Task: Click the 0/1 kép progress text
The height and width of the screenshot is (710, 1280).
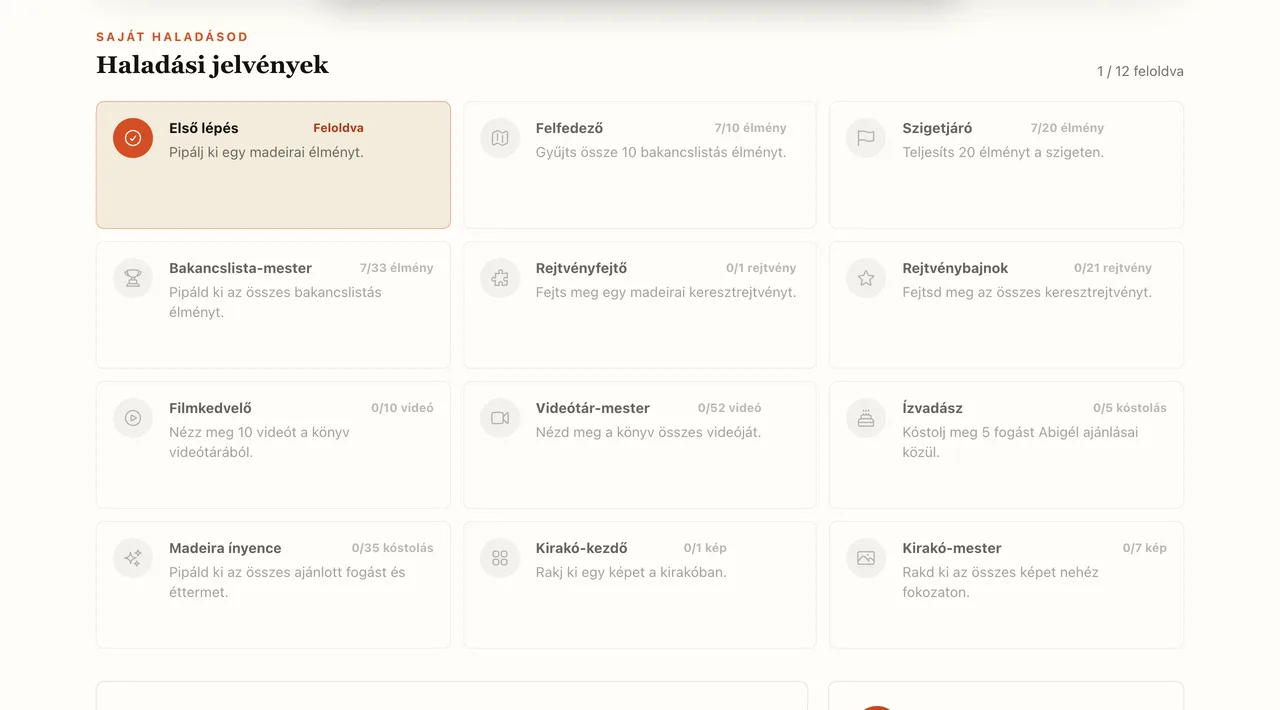Action: pos(705,548)
